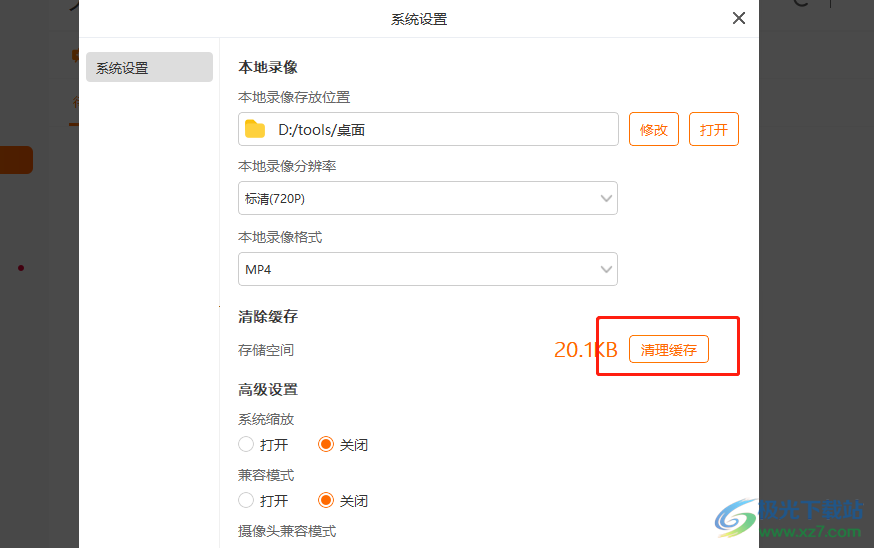Select 系统缩放 打开 radio button
Screen dimensions: 874x548
[x=246, y=444]
